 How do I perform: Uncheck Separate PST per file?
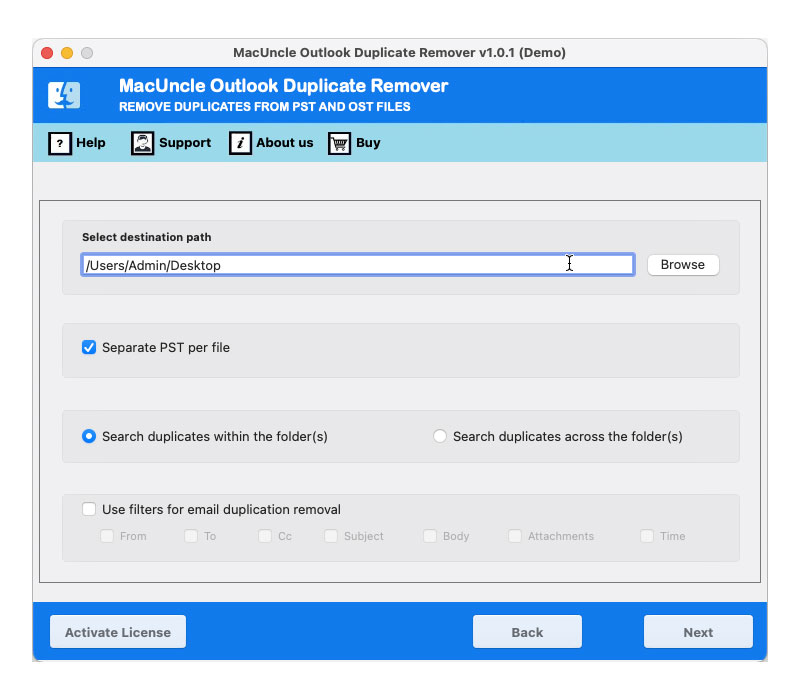point(89,348)
